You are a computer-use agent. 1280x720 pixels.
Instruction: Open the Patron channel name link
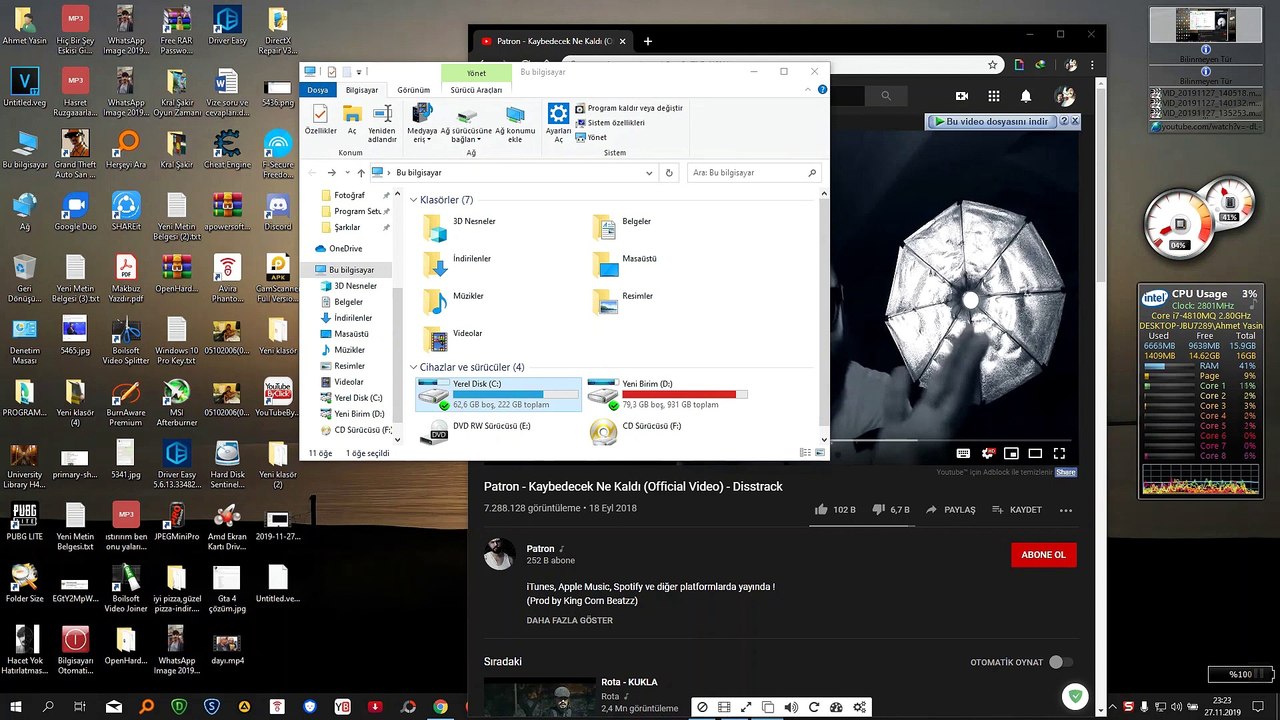click(x=541, y=549)
